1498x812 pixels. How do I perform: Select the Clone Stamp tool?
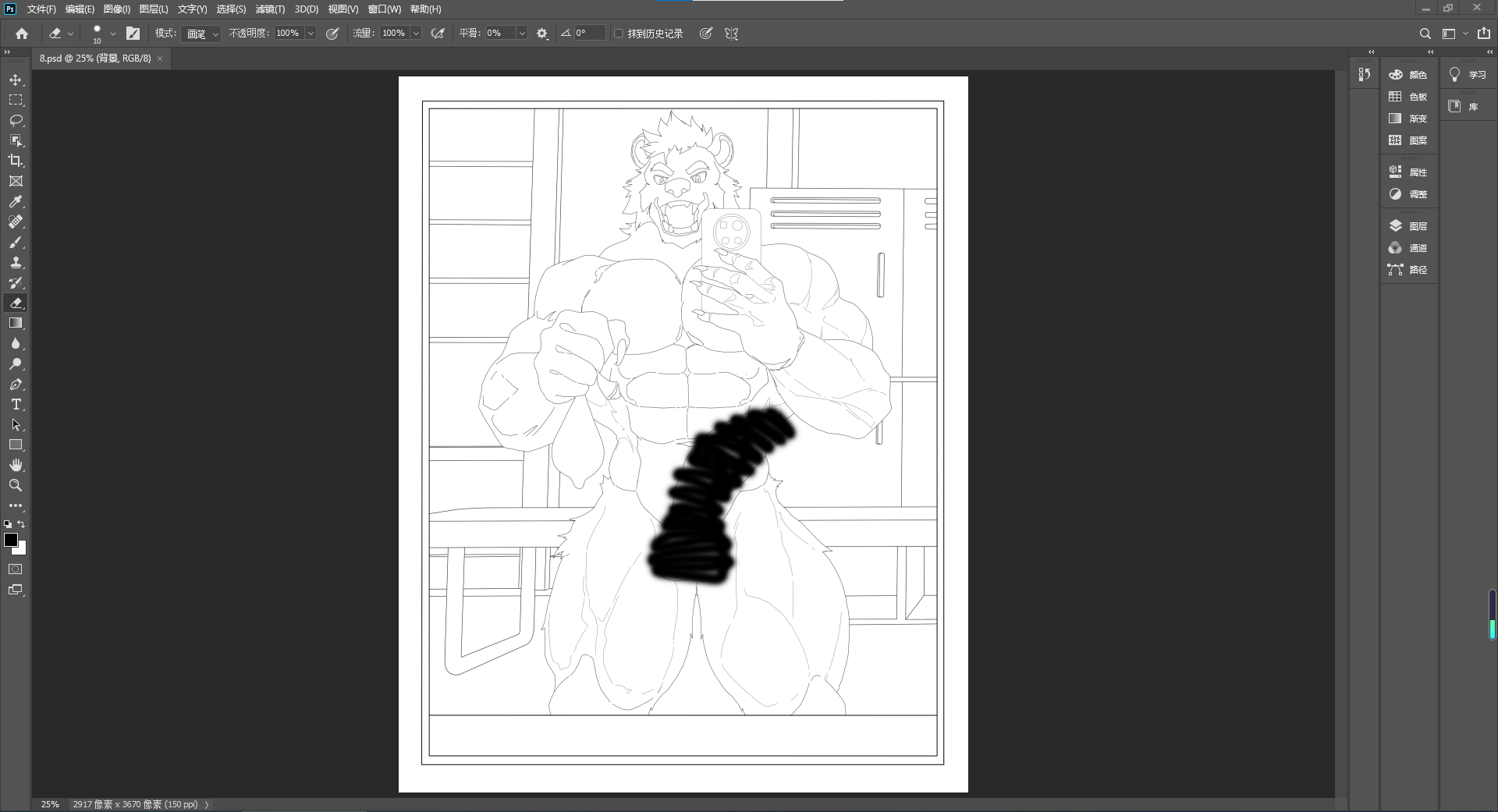[16, 262]
